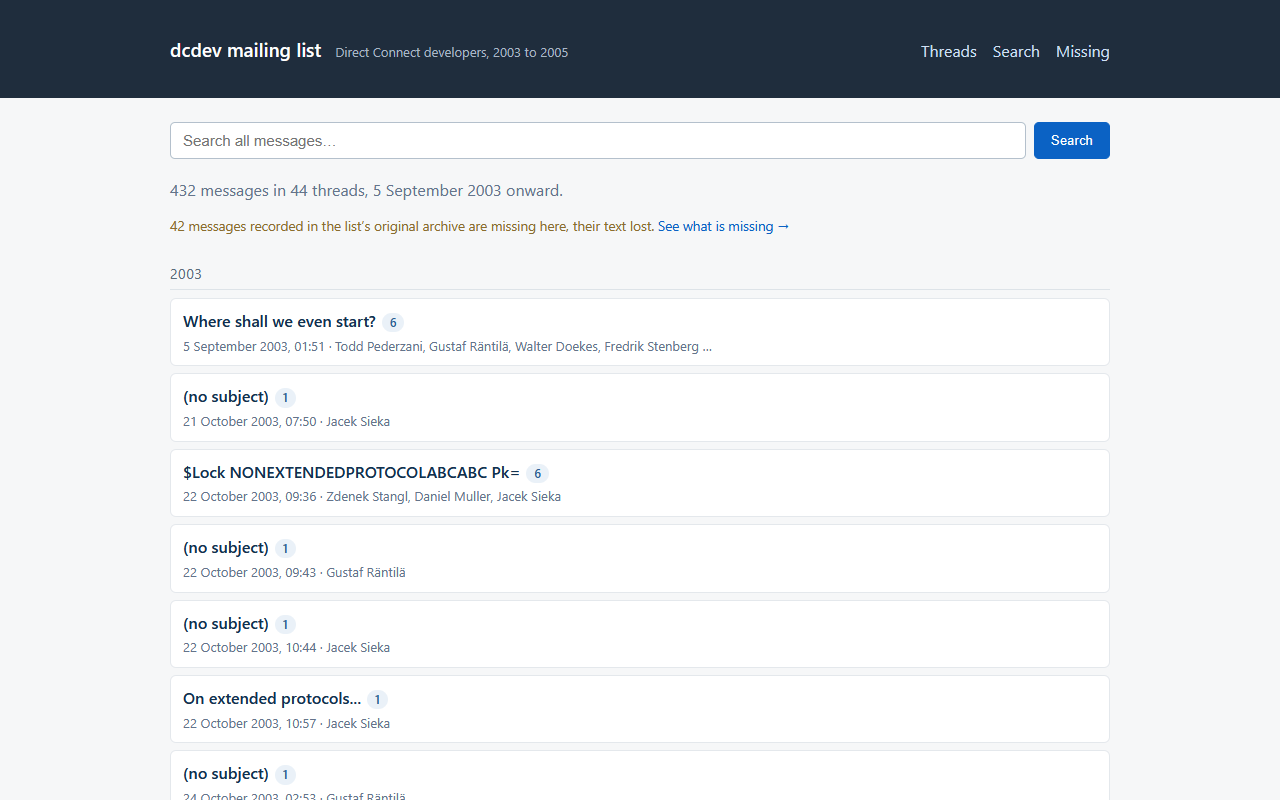Click the dcdev mailing list site title
The width and height of the screenshot is (1280, 800).
246,51
